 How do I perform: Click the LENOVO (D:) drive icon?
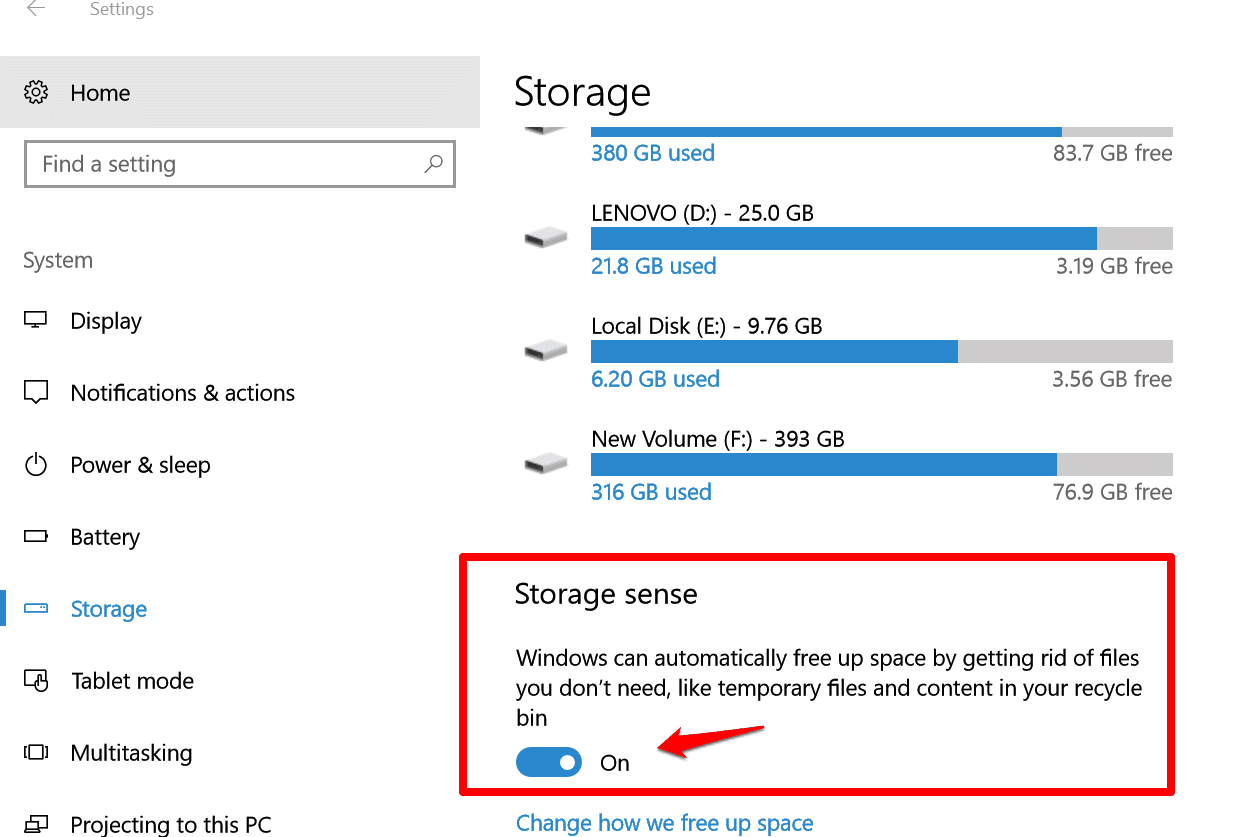(545, 238)
